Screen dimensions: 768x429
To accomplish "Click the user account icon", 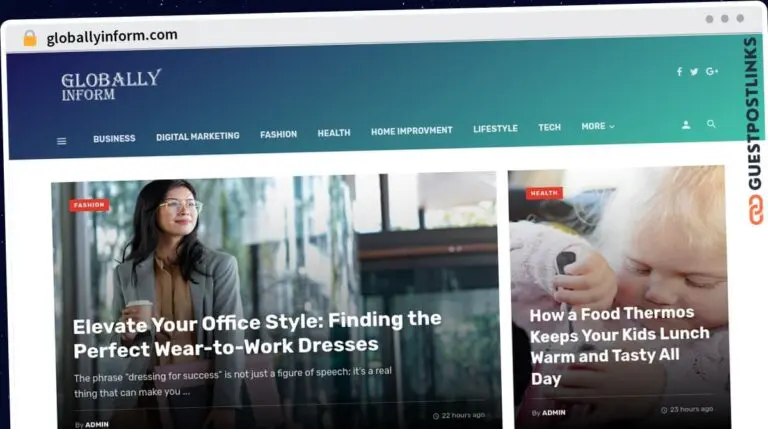I will pyautogui.click(x=686, y=125).
